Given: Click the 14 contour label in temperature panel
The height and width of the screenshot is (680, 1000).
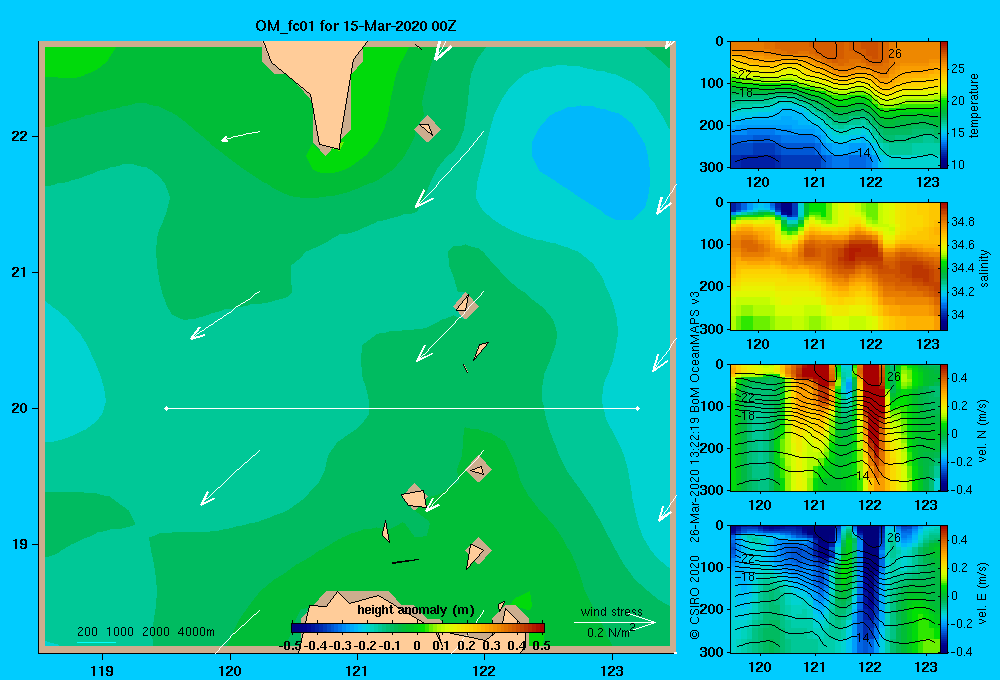Looking at the screenshot, I should click(x=864, y=153).
